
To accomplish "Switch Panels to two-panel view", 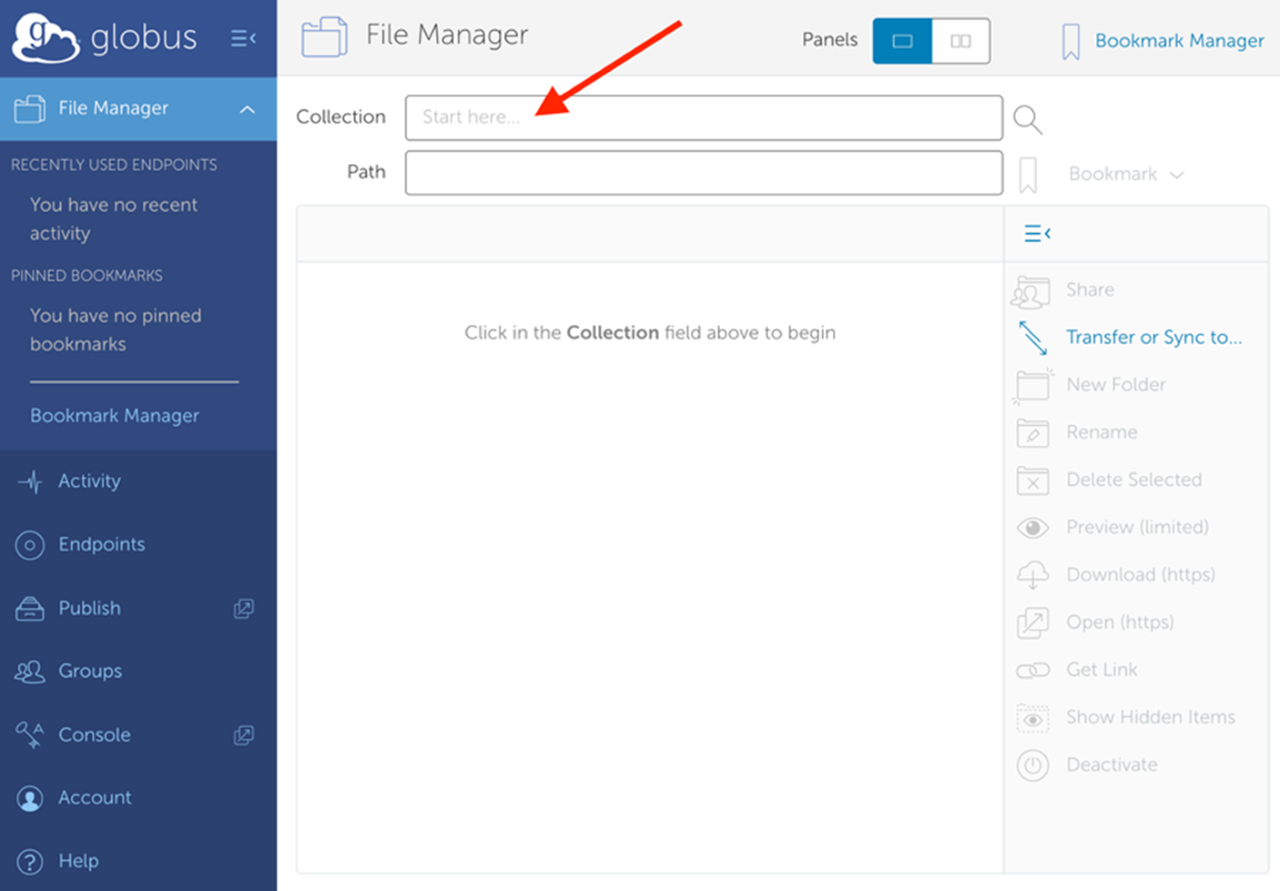I will point(960,41).
